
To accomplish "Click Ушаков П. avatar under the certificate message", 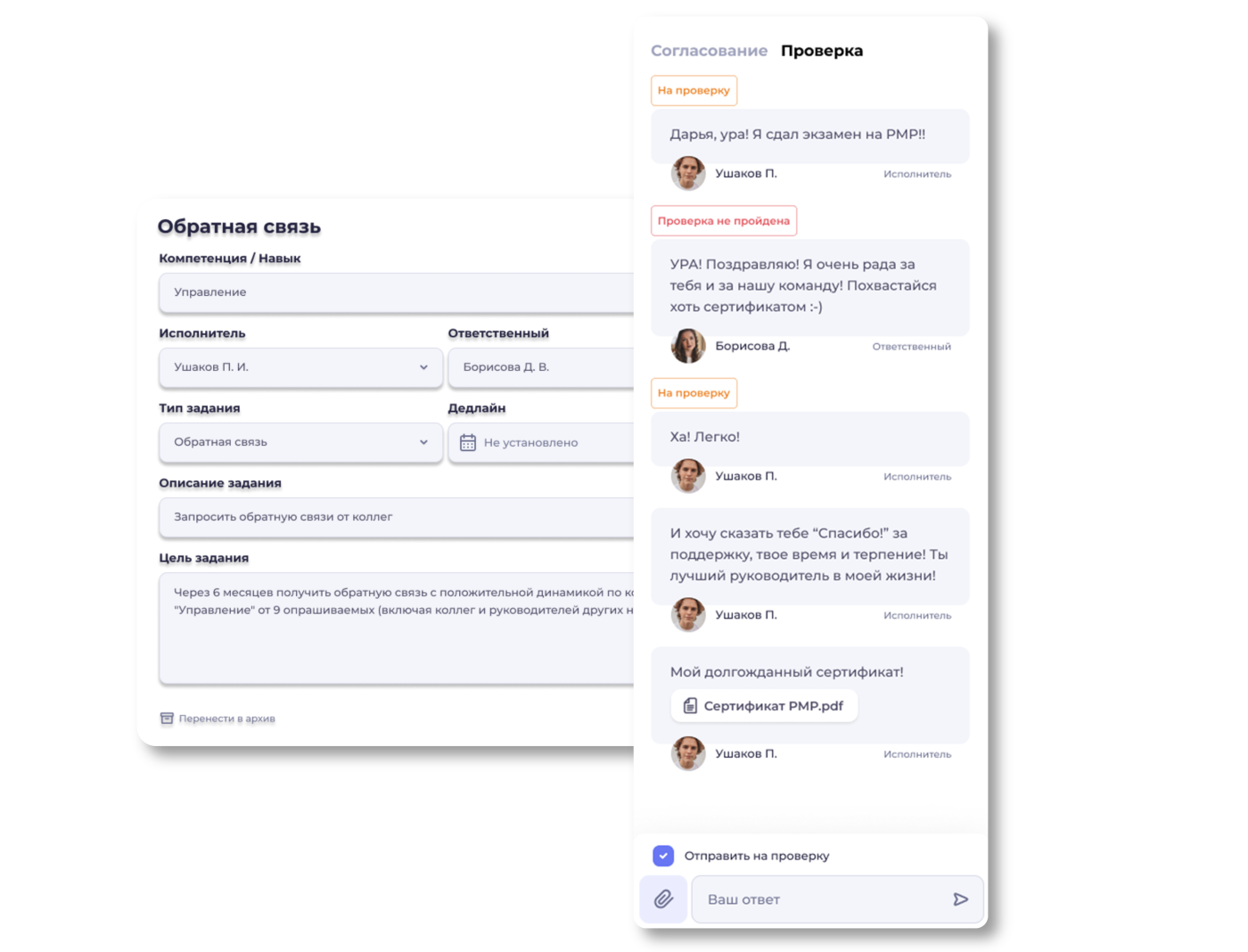I will click(x=688, y=753).
